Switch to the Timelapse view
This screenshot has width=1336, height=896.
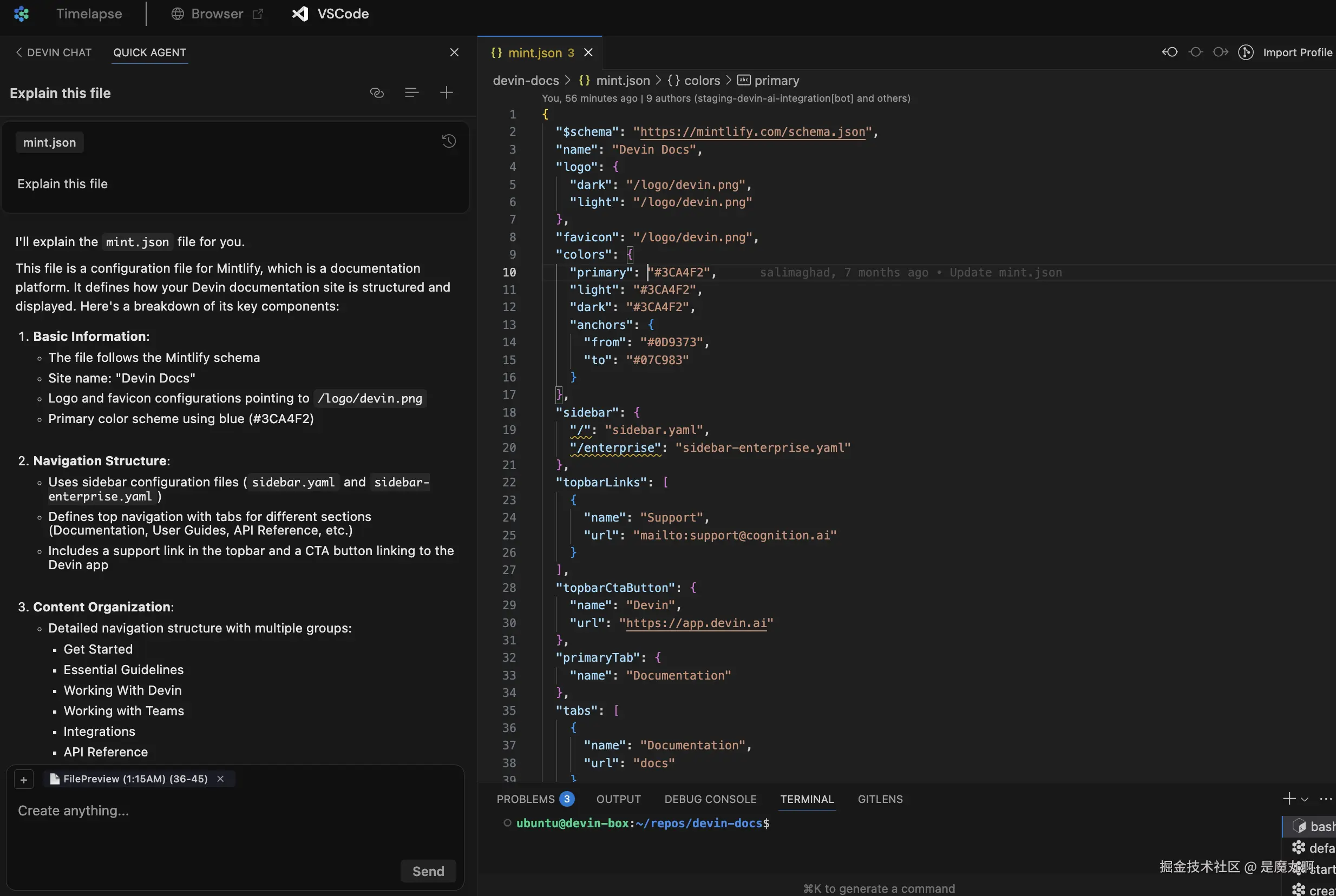(x=89, y=14)
